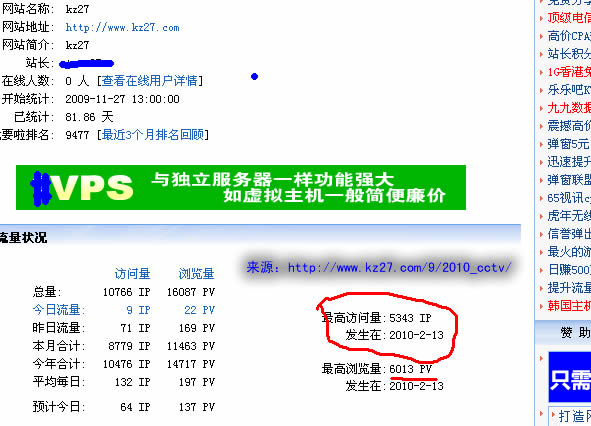
Task: Open the red 顶级电信 sidebar link
Action: pyautogui.click(x=569, y=18)
